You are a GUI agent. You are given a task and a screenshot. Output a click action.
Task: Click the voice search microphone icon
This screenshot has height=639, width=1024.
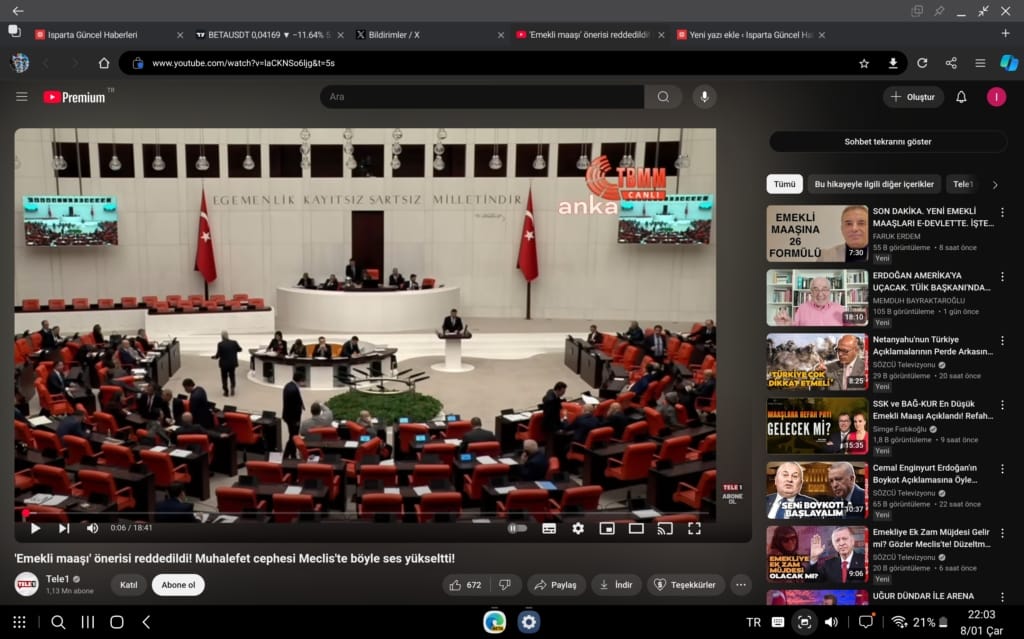(704, 97)
